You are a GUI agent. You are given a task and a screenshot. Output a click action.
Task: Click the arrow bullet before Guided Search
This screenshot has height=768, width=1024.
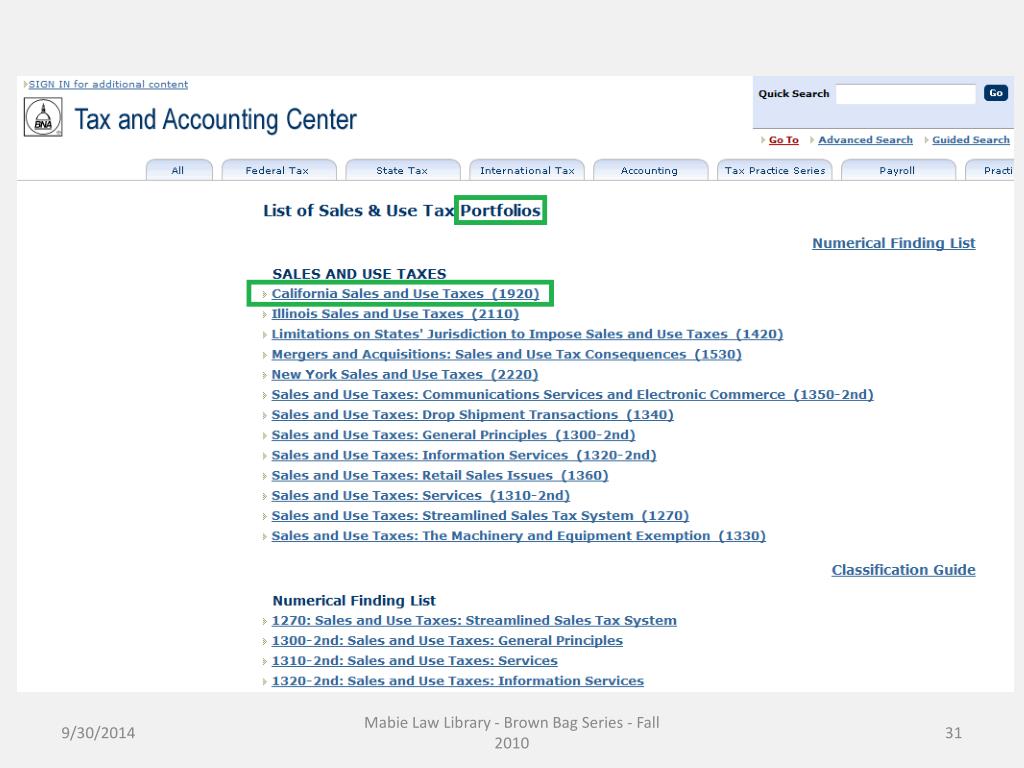pos(926,140)
